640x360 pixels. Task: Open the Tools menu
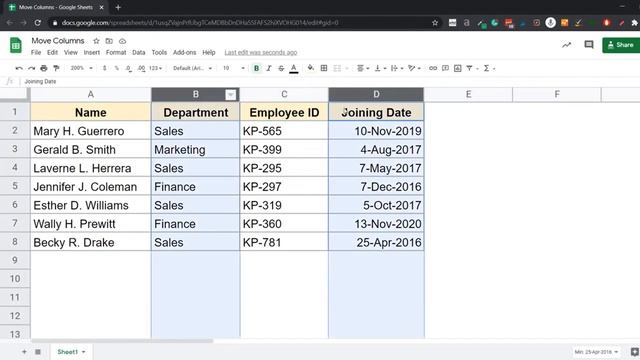159,52
